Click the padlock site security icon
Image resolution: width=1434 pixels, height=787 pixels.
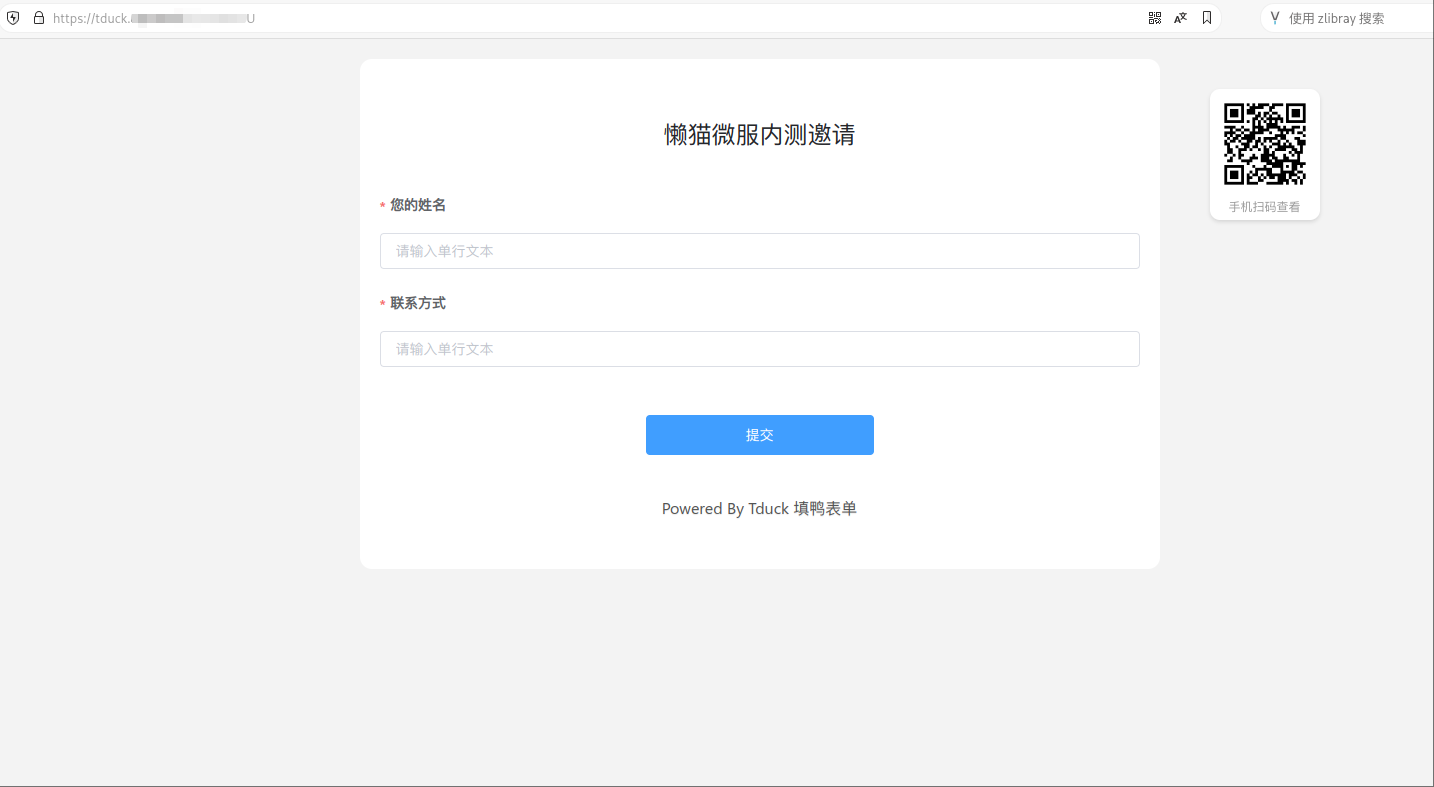39,18
